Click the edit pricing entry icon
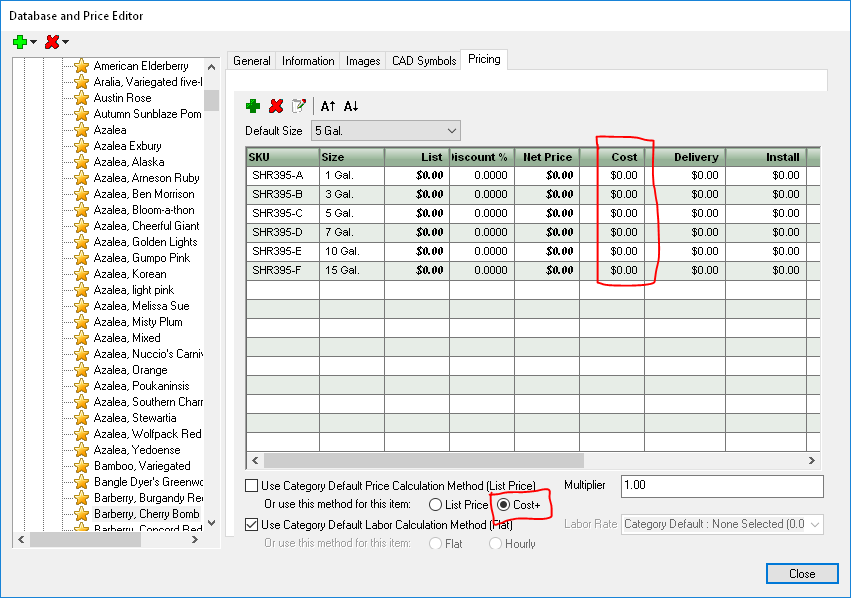Viewport: 851px width, 598px height. (298, 106)
